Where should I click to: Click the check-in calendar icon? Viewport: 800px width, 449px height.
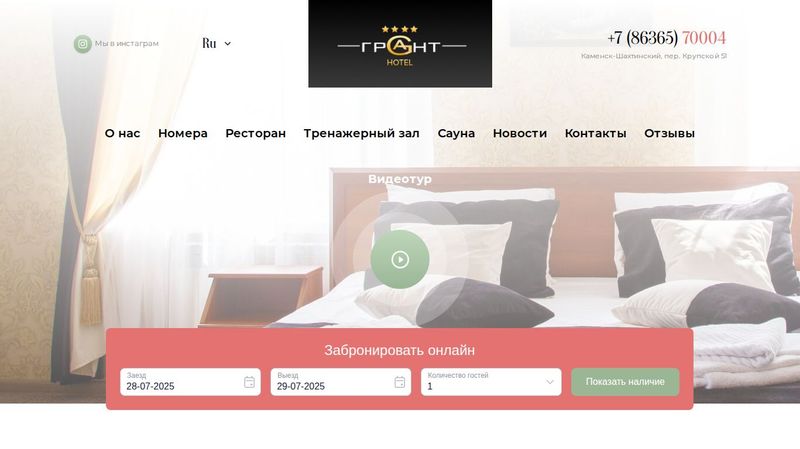pyautogui.click(x=249, y=382)
